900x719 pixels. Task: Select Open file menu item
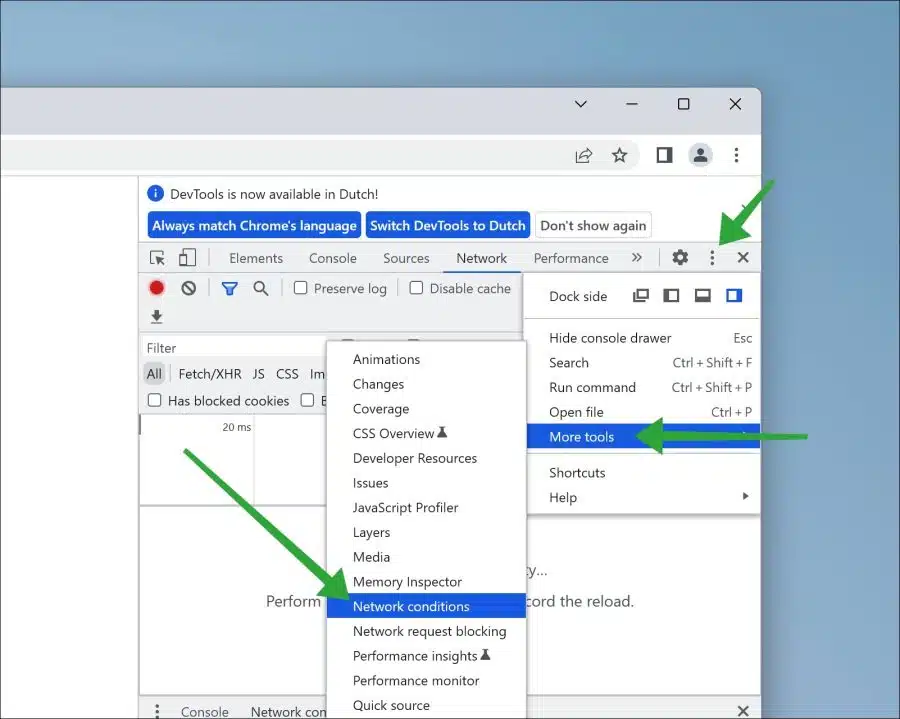[643, 412]
